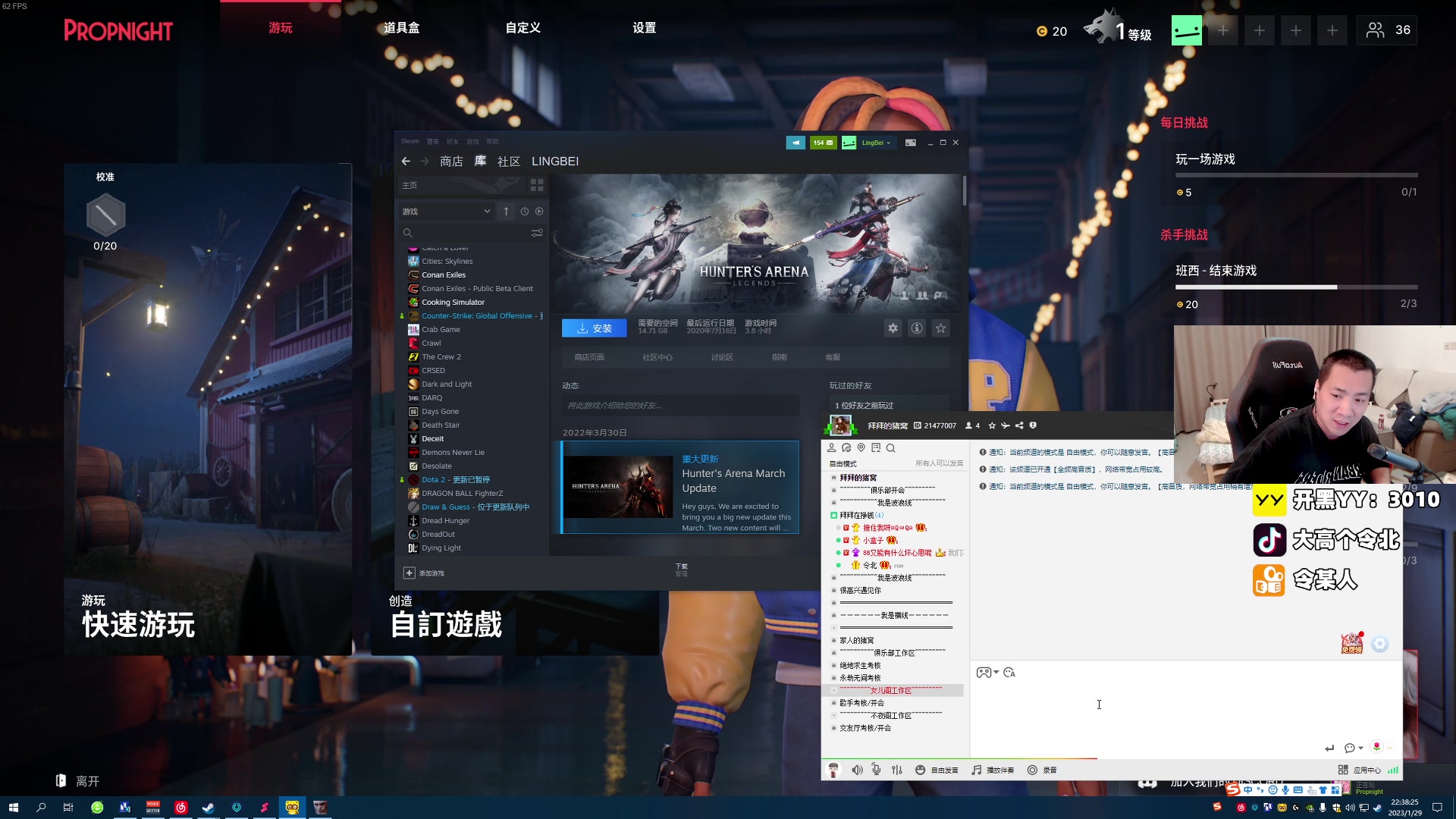1456x819 pixels.
Task: Click the YY channel search magnifier icon
Action: pos(891,448)
